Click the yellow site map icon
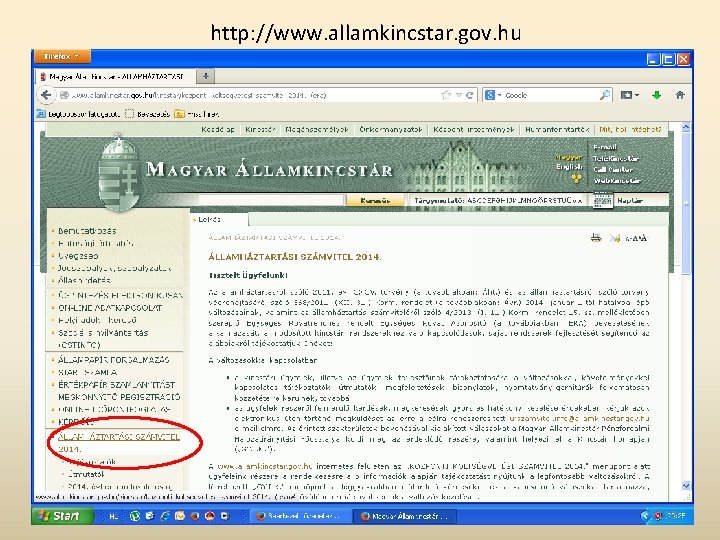 pyautogui.click(x=577, y=179)
